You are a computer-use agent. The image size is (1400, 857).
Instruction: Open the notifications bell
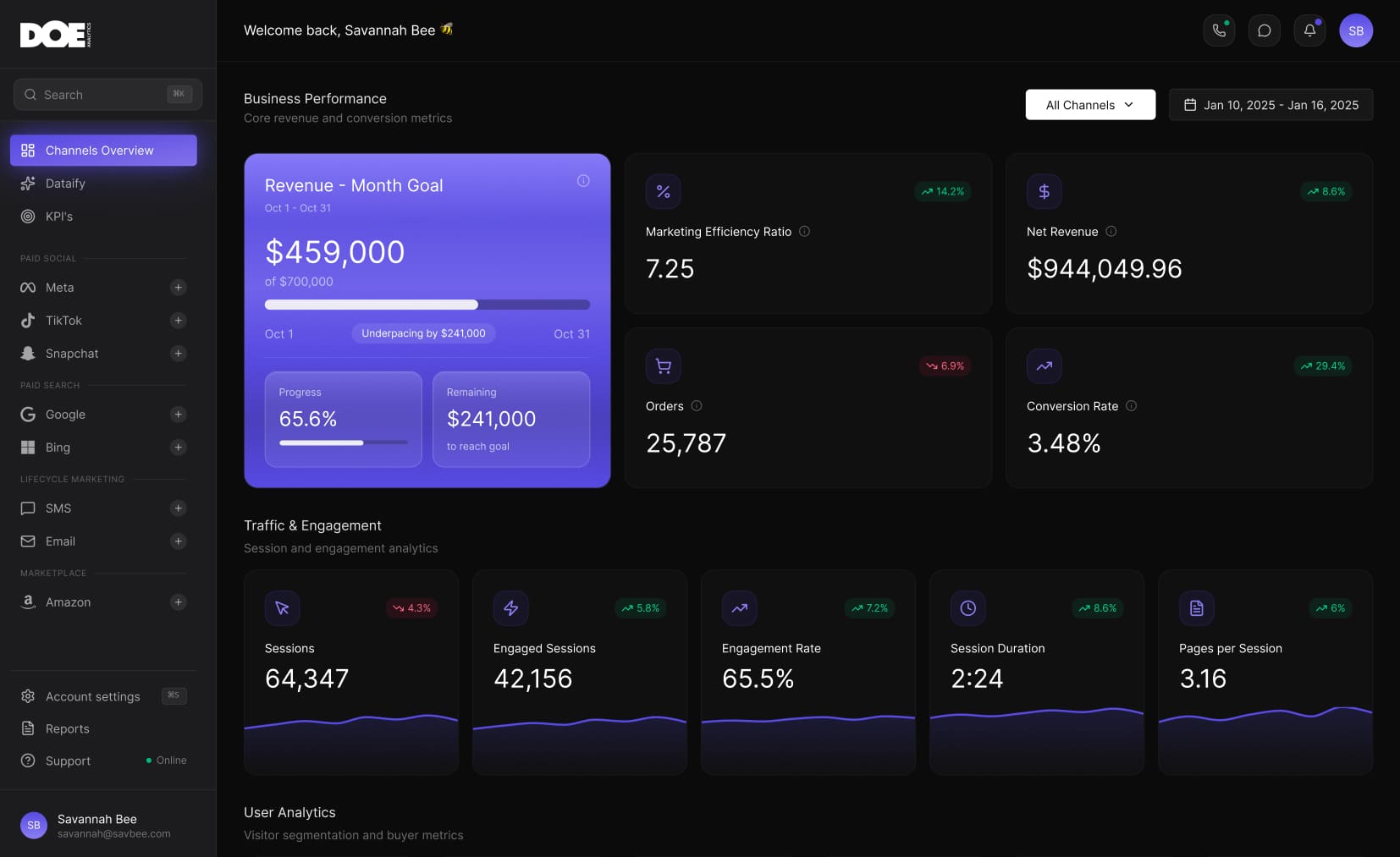tap(1309, 30)
